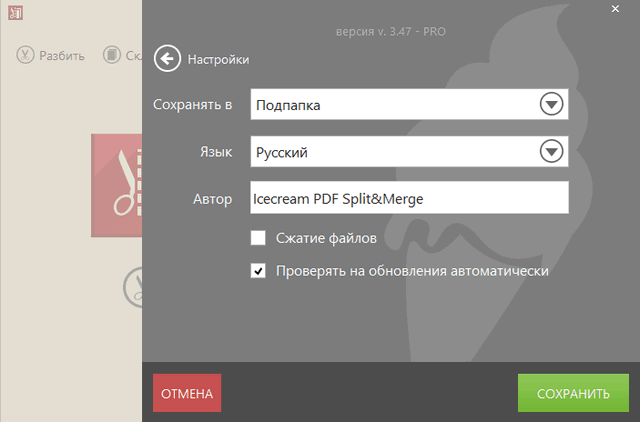Click the Склеить pages icon in toolbar

point(112,55)
